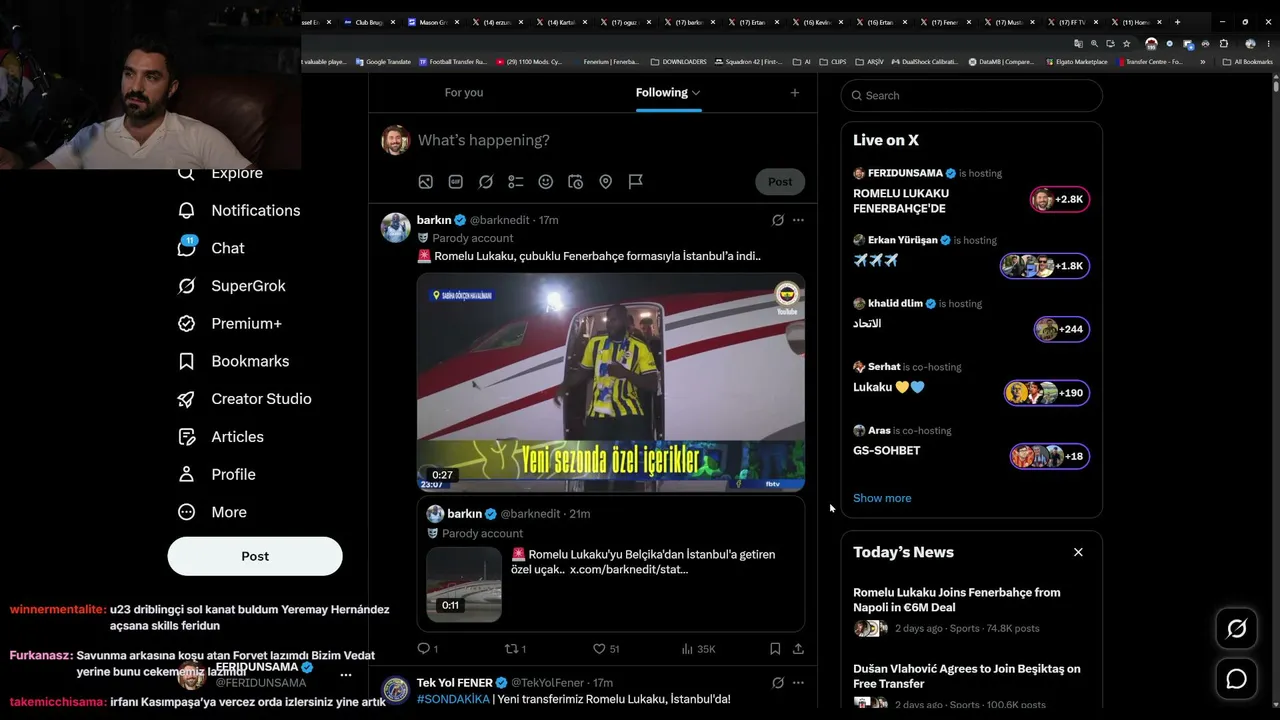
Task: Open the emoji picker in composer
Action: point(546,182)
